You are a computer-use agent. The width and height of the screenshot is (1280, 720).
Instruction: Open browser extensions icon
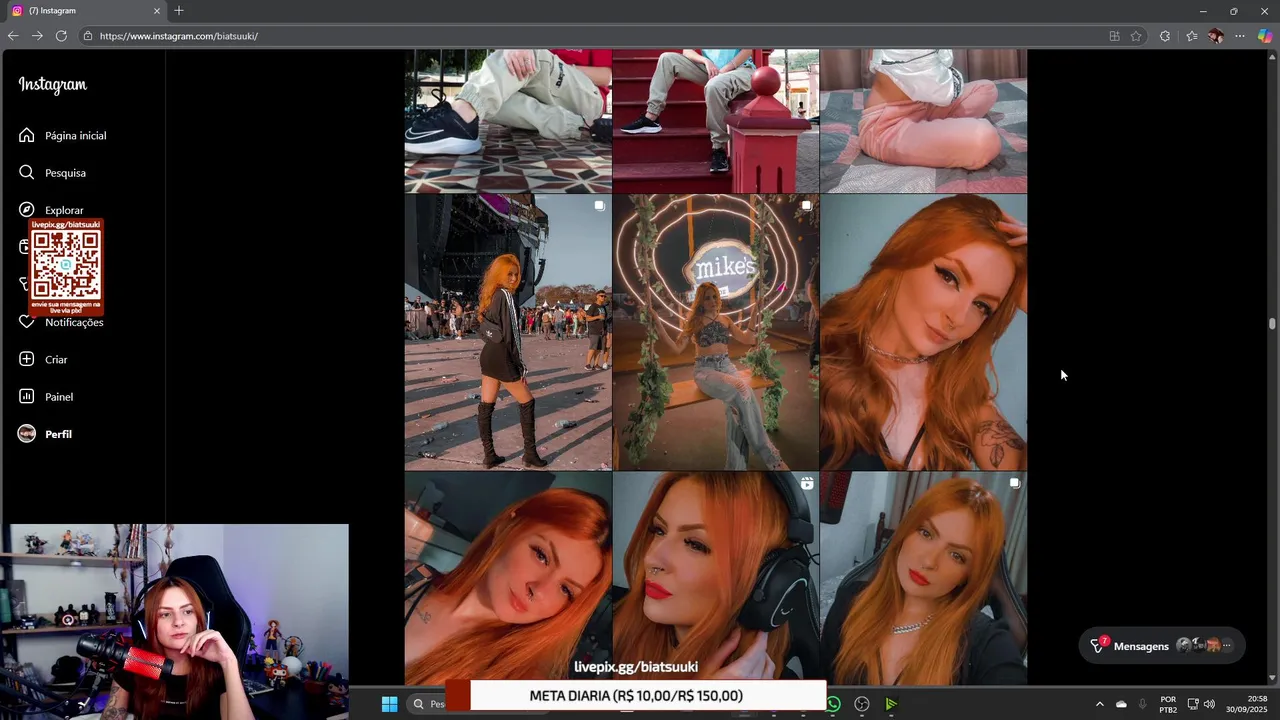(x=1165, y=36)
